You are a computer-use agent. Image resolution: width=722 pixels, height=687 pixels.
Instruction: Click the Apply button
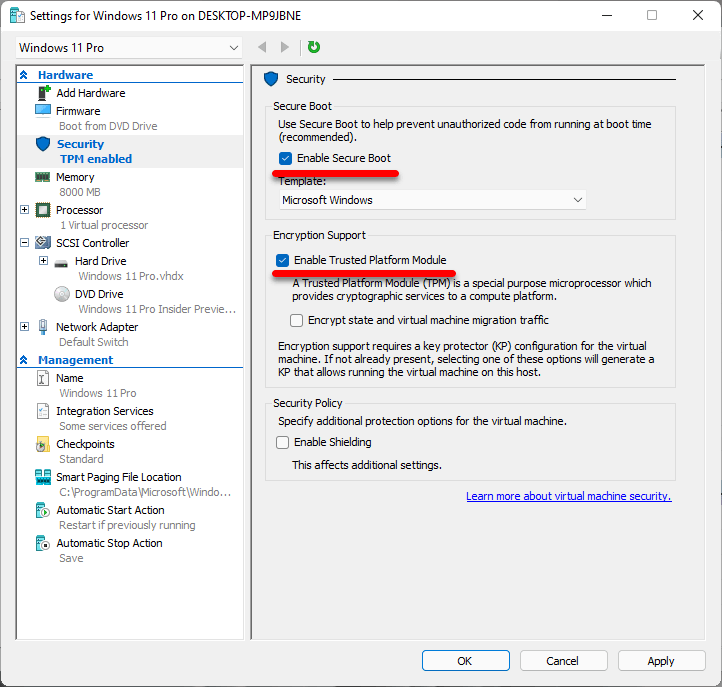tap(661, 661)
